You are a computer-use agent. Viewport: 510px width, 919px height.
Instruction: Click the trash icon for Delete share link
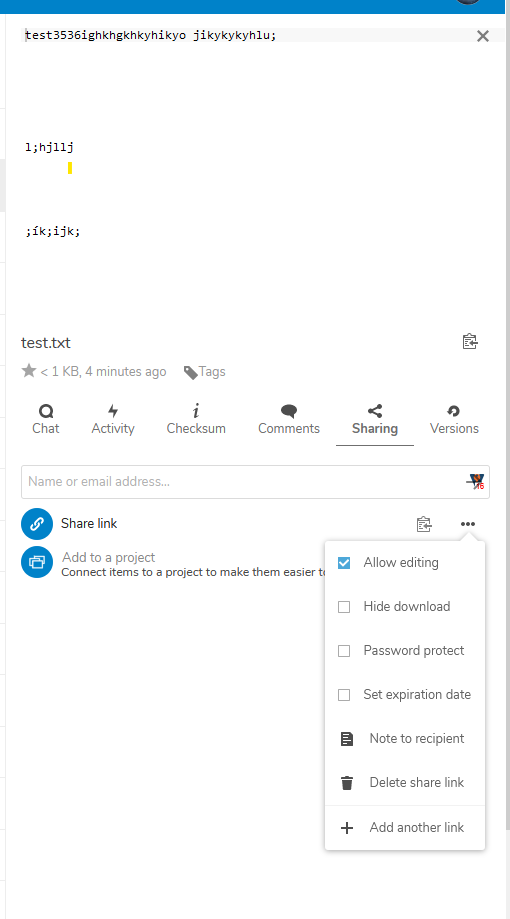(x=347, y=782)
